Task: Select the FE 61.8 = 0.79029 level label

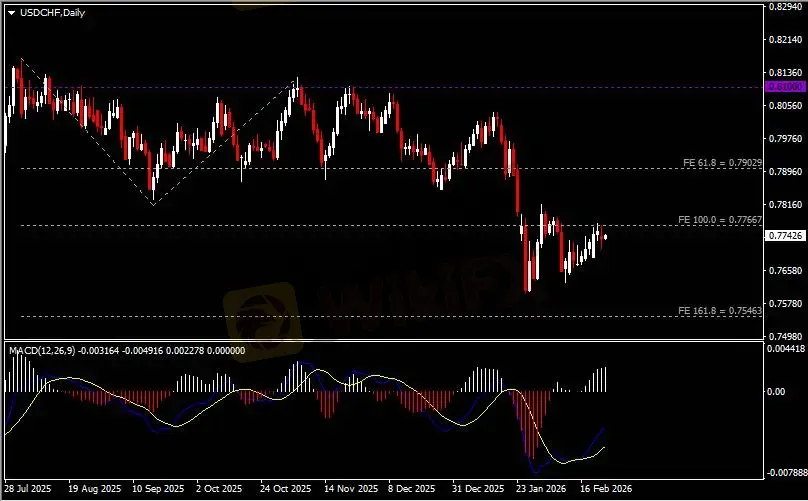Action: click(x=722, y=162)
